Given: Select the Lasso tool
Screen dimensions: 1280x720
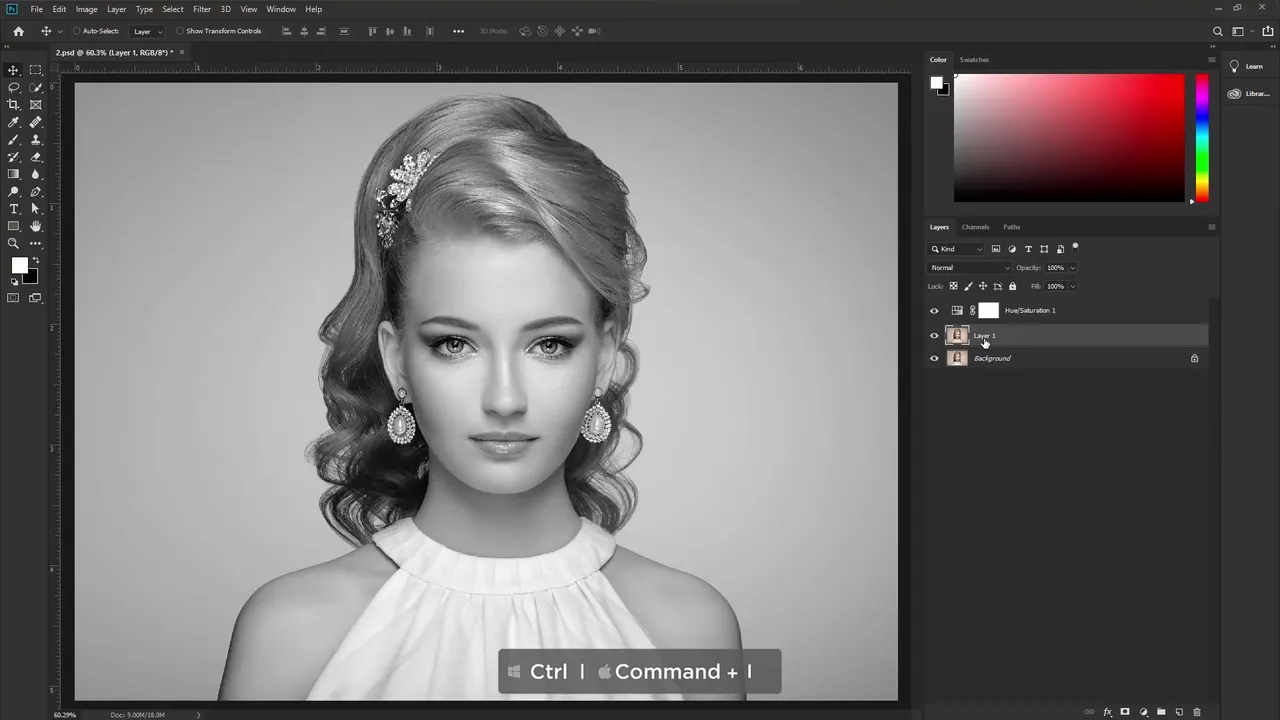Looking at the screenshot, I should click(x=14, y=87).
